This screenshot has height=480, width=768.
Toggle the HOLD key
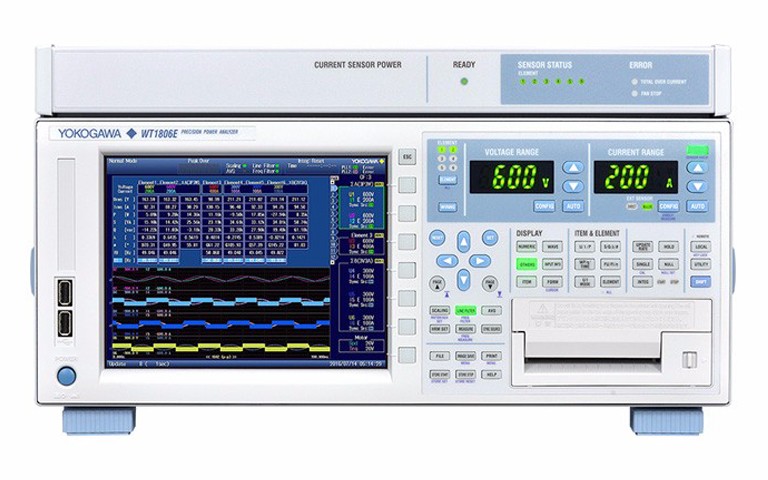point(669,245)
